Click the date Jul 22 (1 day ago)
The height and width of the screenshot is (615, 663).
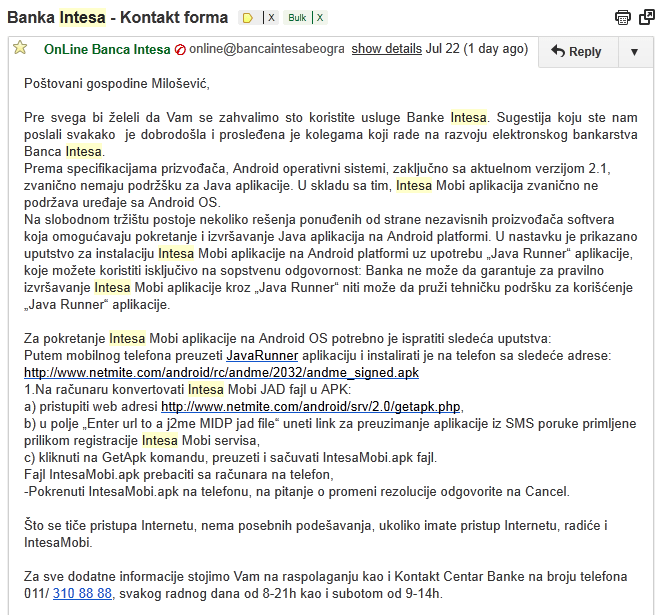click(x=477, y=49)
